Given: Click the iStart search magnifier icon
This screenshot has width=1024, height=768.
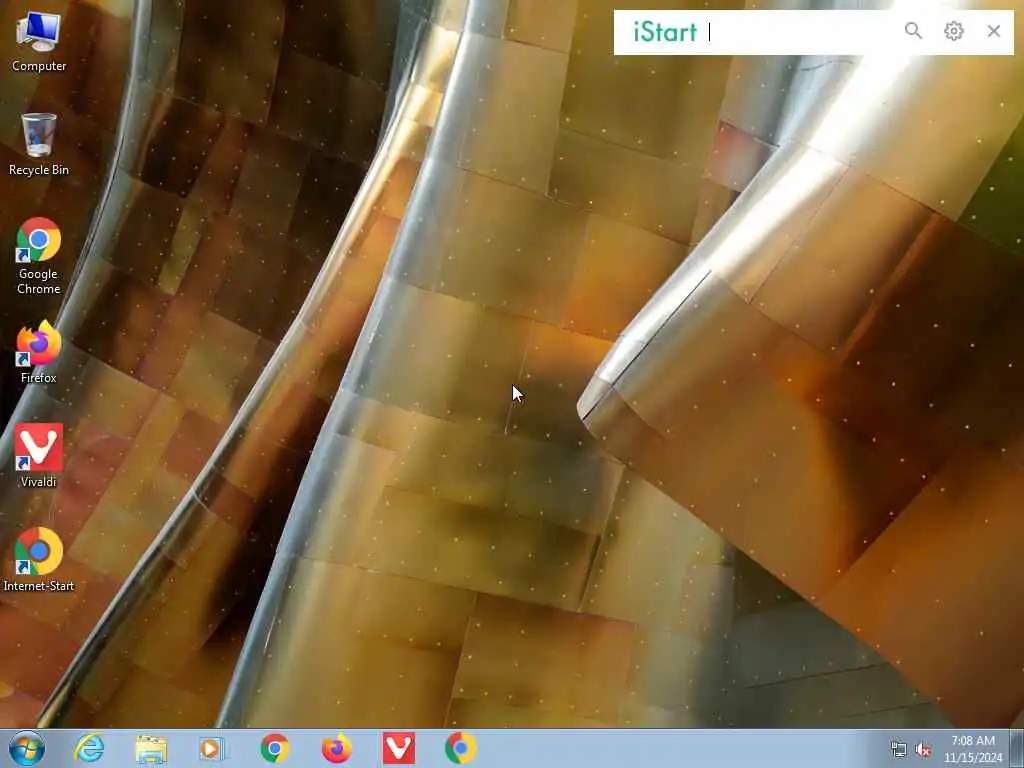Looking at the screenshot, I should (x=913, y=31).
